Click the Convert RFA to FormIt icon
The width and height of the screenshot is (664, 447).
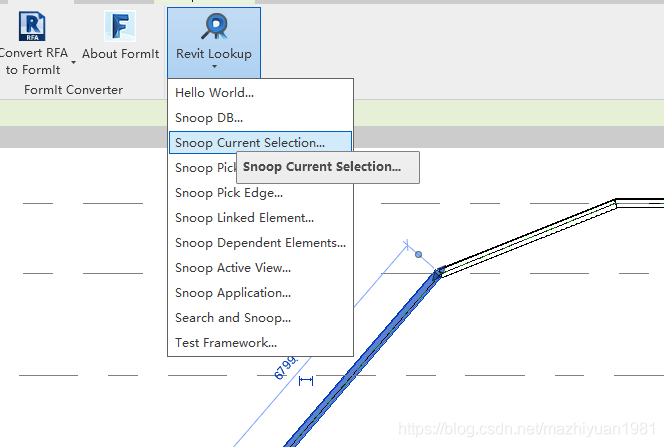pyautogui.click(x=32, y=26)
